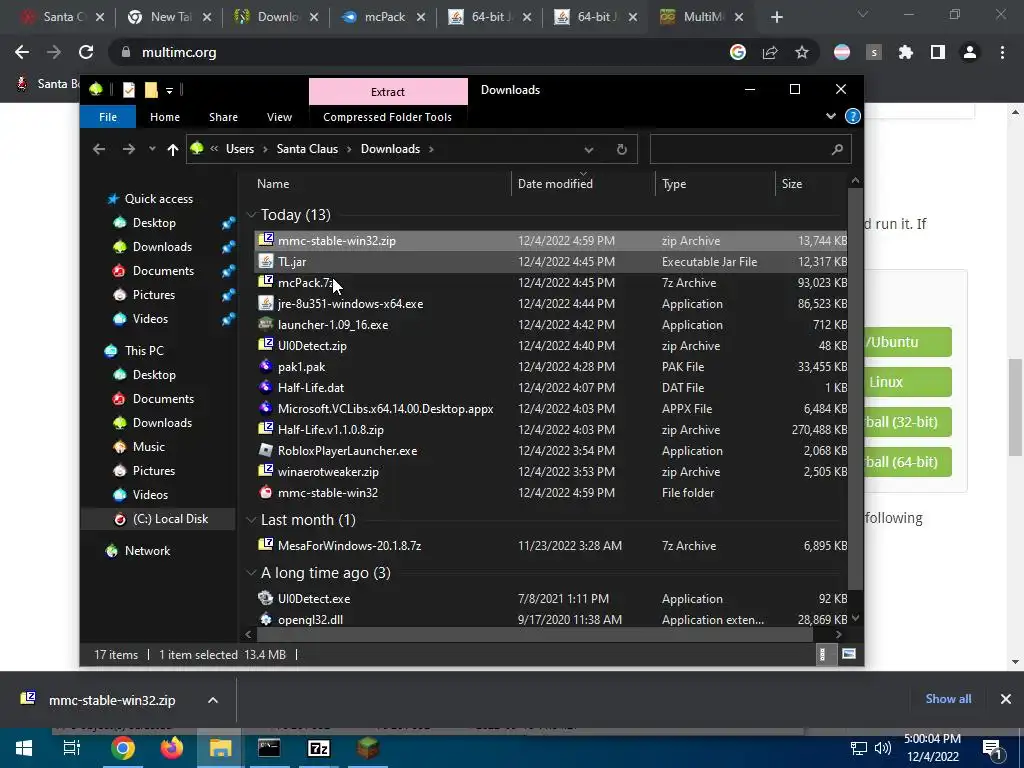Open recent locations dropdown arrow
1024x768 pixels.
[x=152, y=150]
